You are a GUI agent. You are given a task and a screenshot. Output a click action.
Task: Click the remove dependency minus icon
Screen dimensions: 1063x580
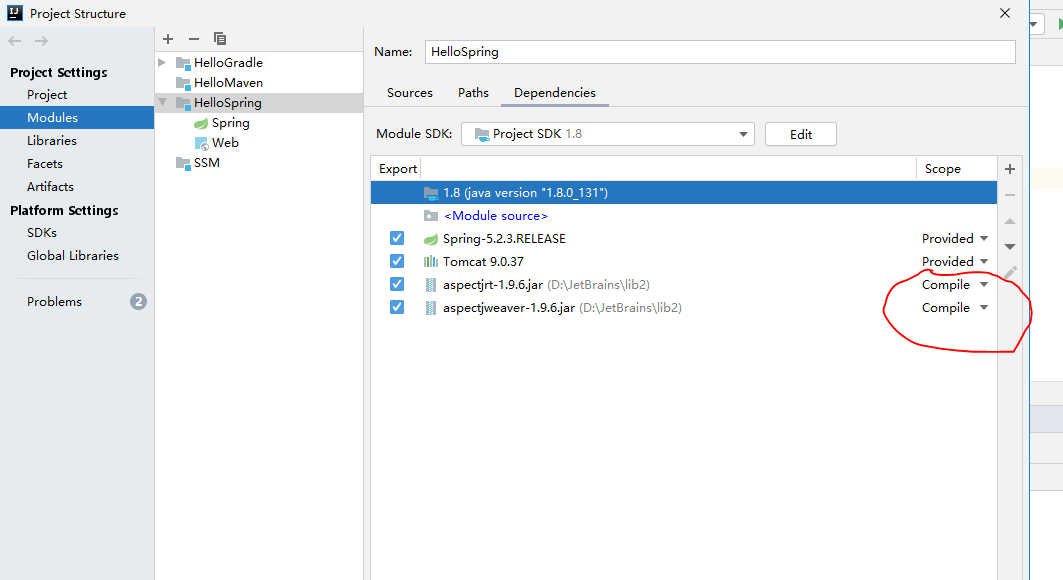pyautogui.click(x=1009, y=195)
